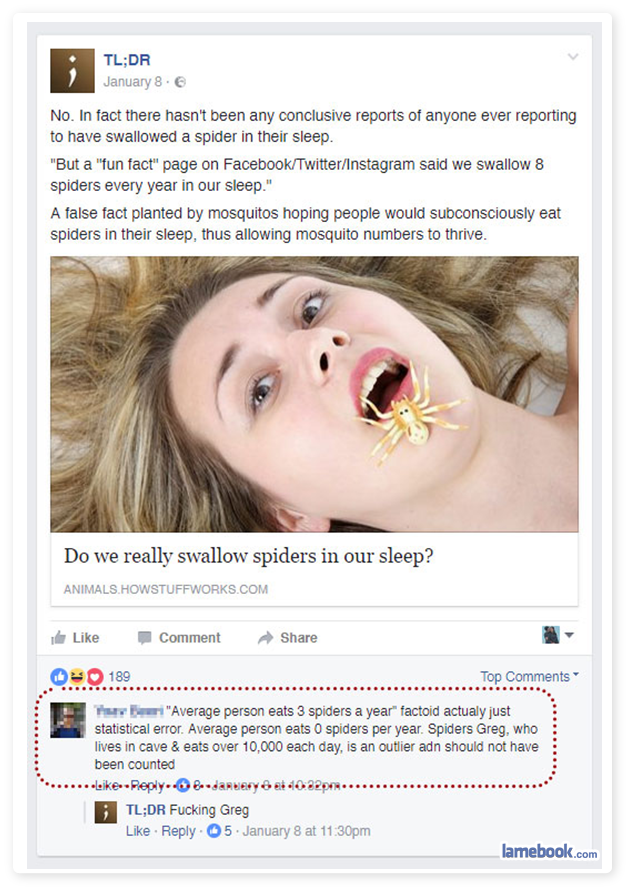Open the Top Comments sorting dropdown

(529, 676)
